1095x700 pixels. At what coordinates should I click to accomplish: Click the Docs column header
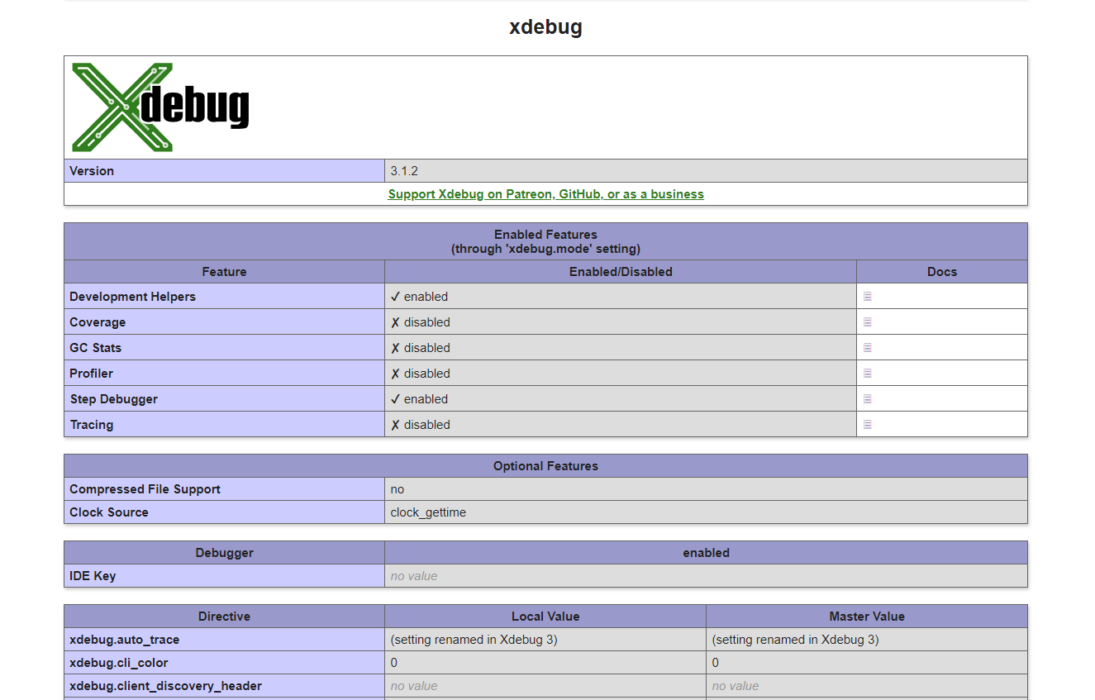click(942, 272)
